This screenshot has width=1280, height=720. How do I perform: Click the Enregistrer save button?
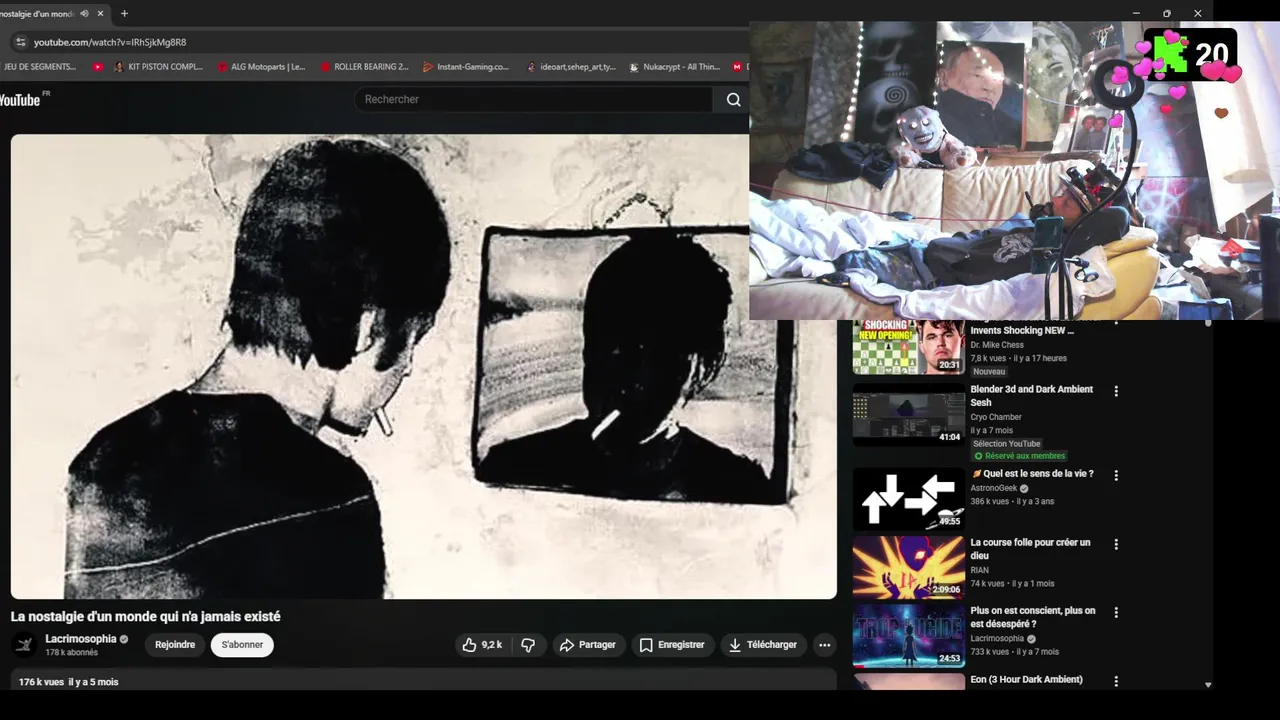coord(673,645)
